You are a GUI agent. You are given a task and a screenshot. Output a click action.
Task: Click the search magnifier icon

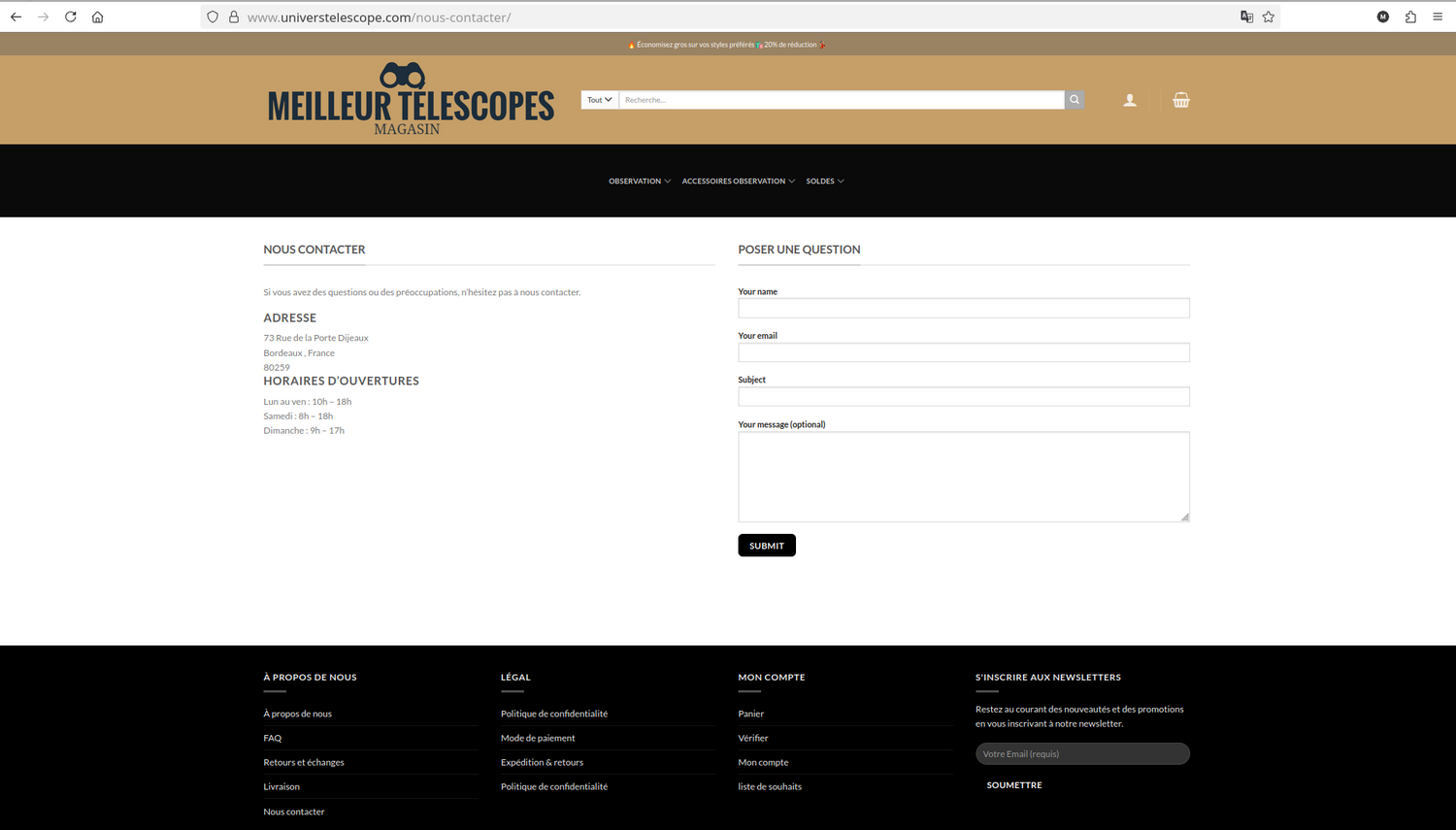(x=1074, y=99)
